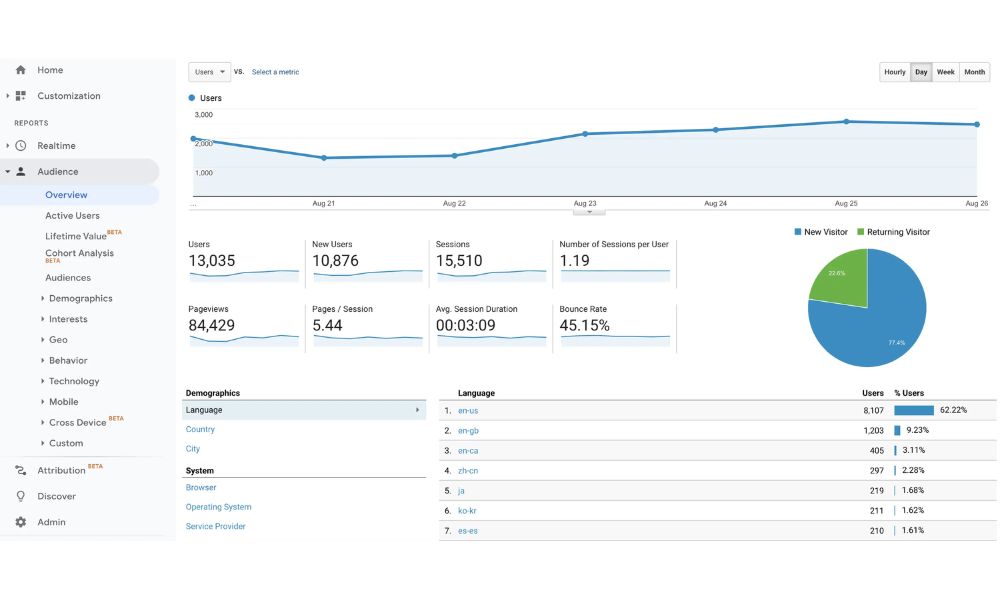Go to Active Users report
The height and width of the screenshot is (600, 1000).
(x=72, y=216)
